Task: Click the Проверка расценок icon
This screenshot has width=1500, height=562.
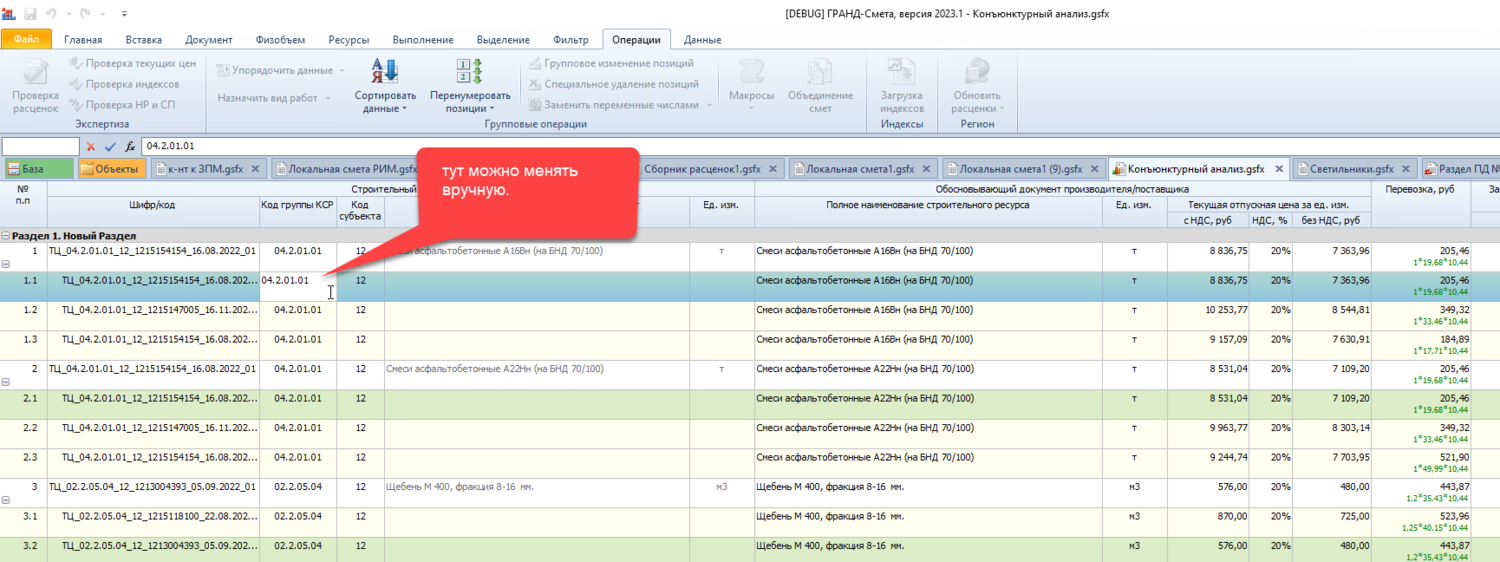Action: coord(35,74)
